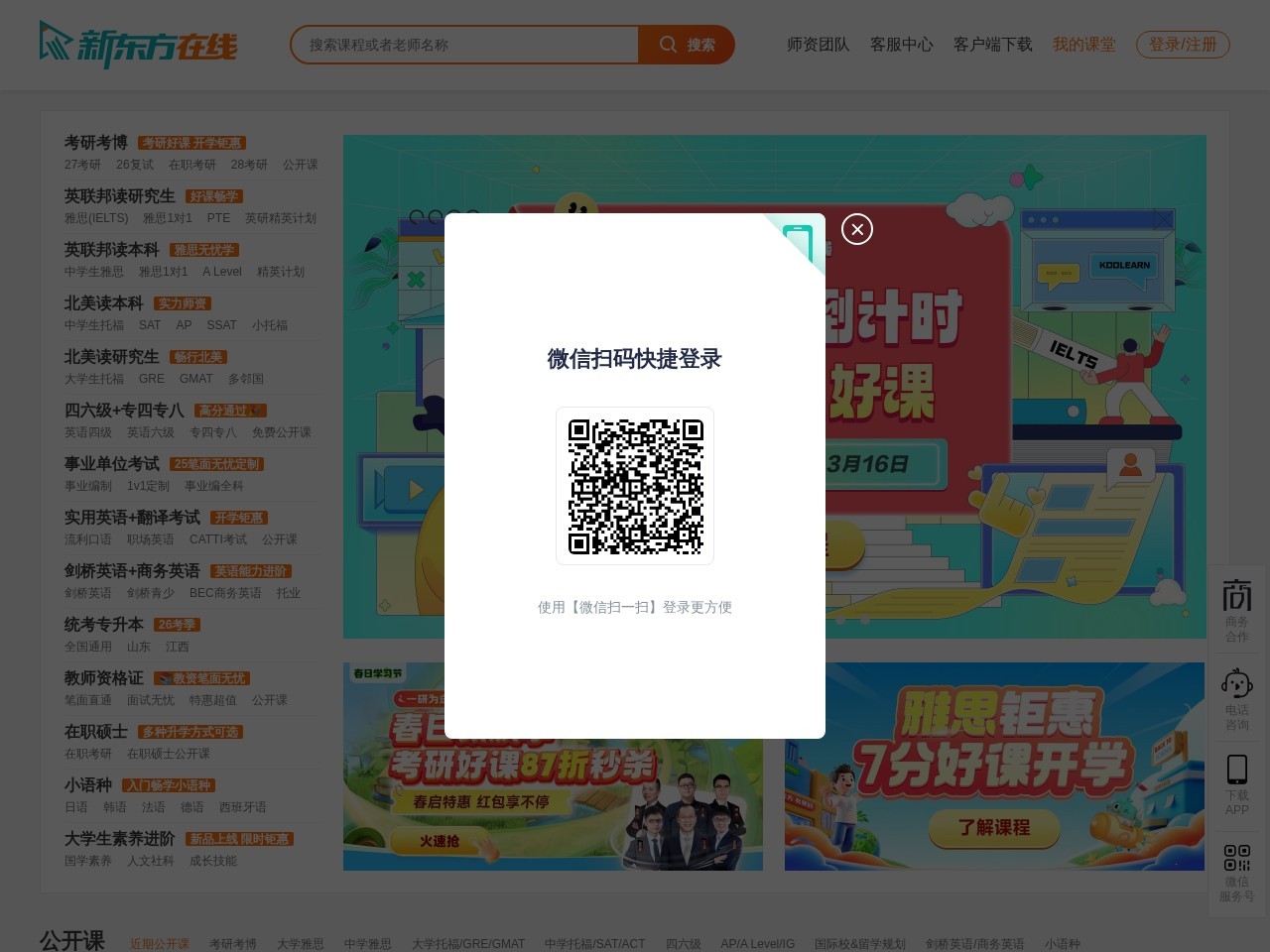Click the 登录/注册 button
The height and width of the screenshot is (952, 1270).
tap(1183, 45)
